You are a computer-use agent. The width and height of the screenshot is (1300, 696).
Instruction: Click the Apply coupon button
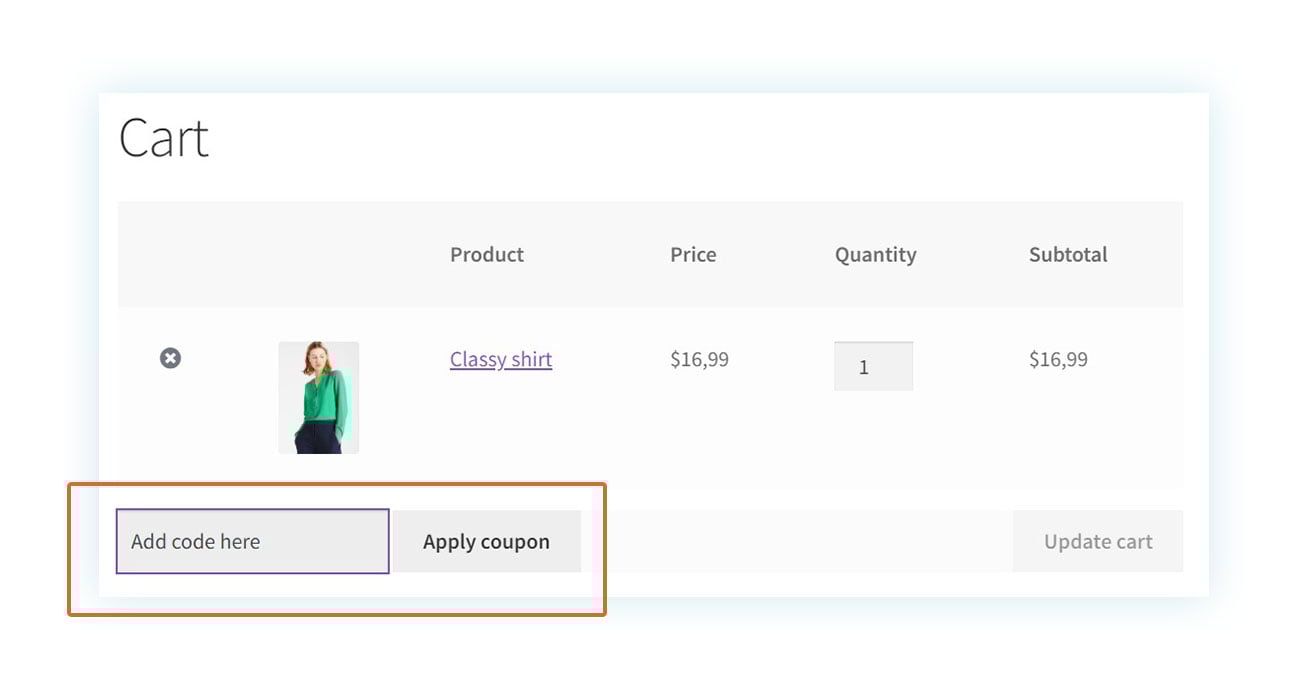pos(487,541)
